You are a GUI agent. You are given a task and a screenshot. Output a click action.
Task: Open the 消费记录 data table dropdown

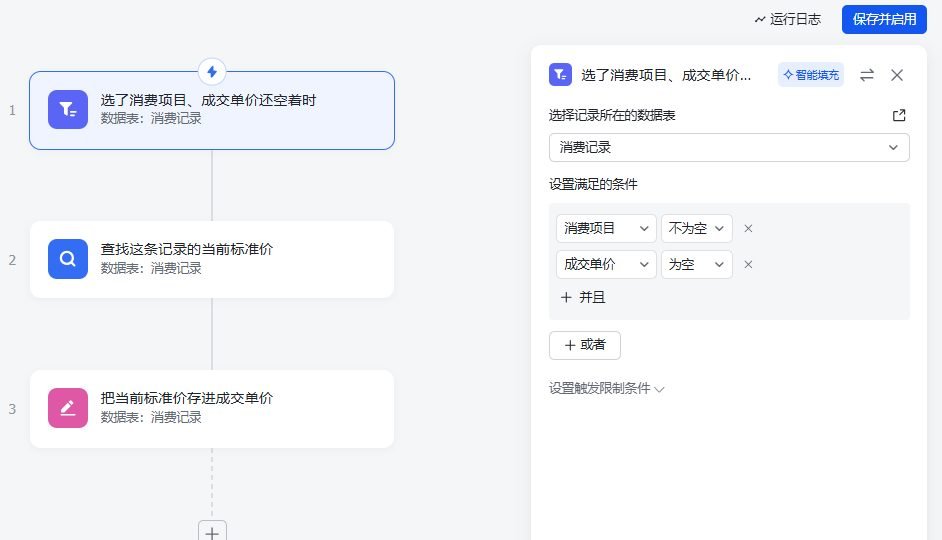(729, 147)
